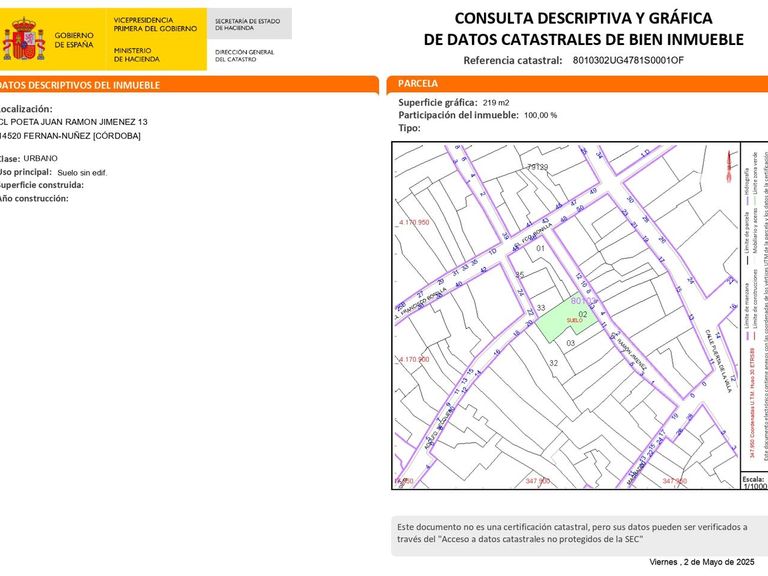Click the use value 'Suelo sin edif.'
This screenshot has width=768, height=576.
click(82, 172)
